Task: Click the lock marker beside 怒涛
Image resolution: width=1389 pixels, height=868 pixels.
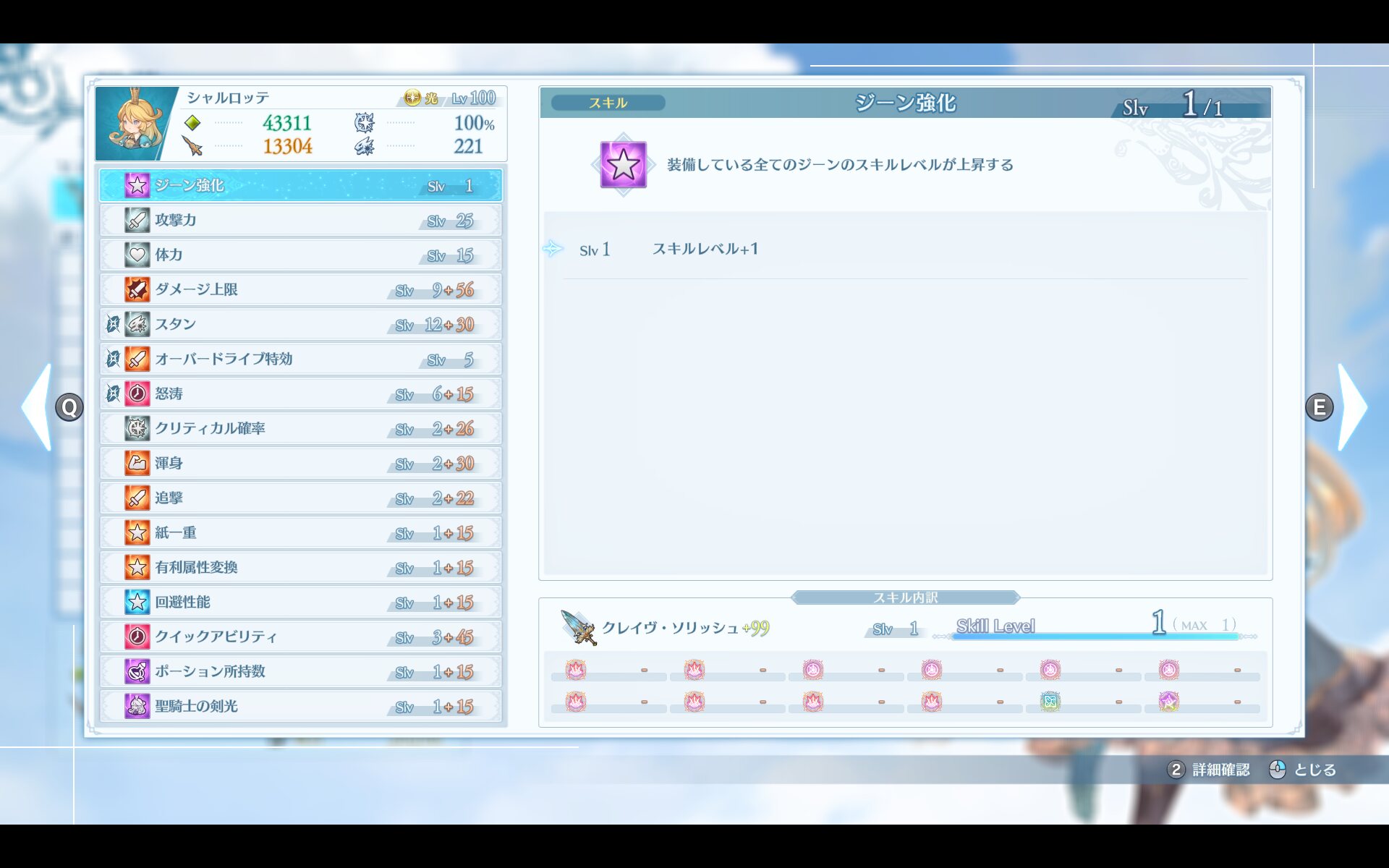Action: 113,393
